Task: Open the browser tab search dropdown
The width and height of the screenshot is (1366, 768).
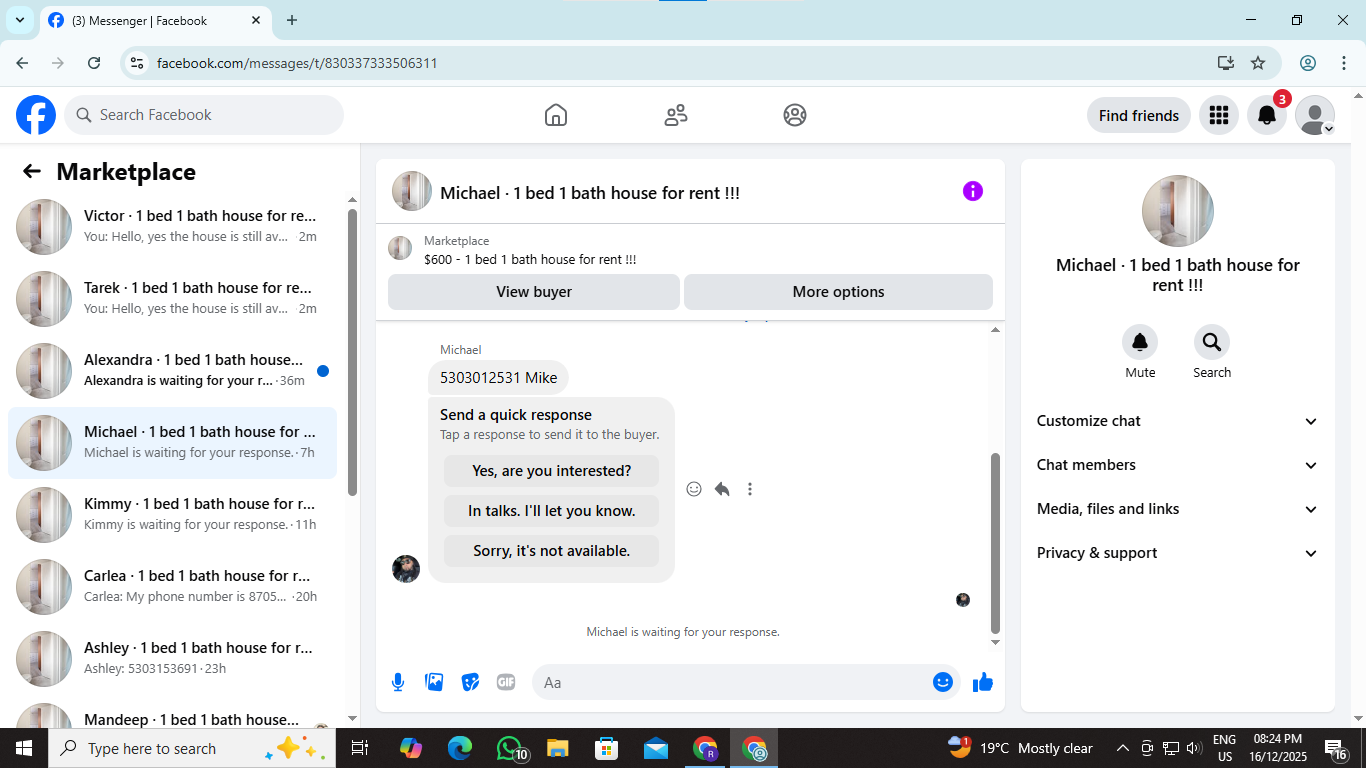Action: pos(19,20)
